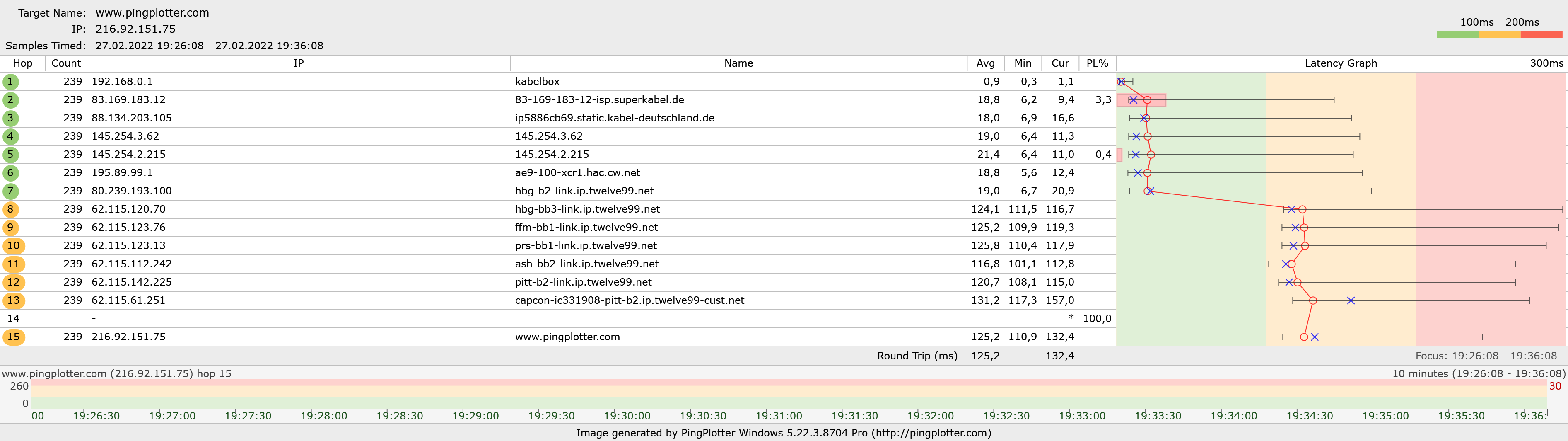The height and width of the screenshot is (441, 1568).
Task: Select IP 62.115.120.70
Action: tap(128, 210)
